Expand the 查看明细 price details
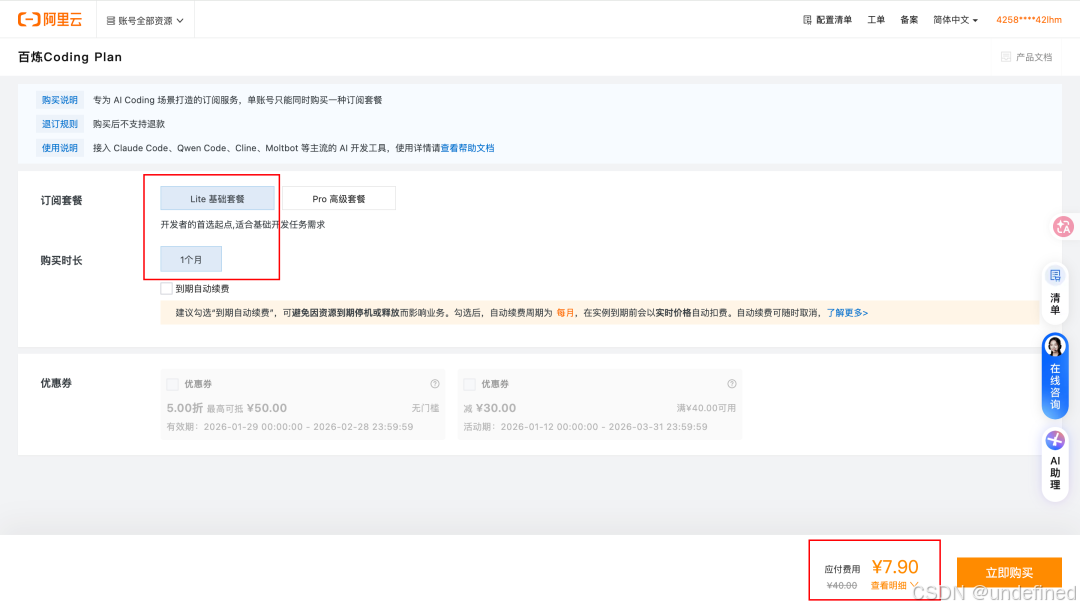1080x610 pixels. click(x=888, y=584)
